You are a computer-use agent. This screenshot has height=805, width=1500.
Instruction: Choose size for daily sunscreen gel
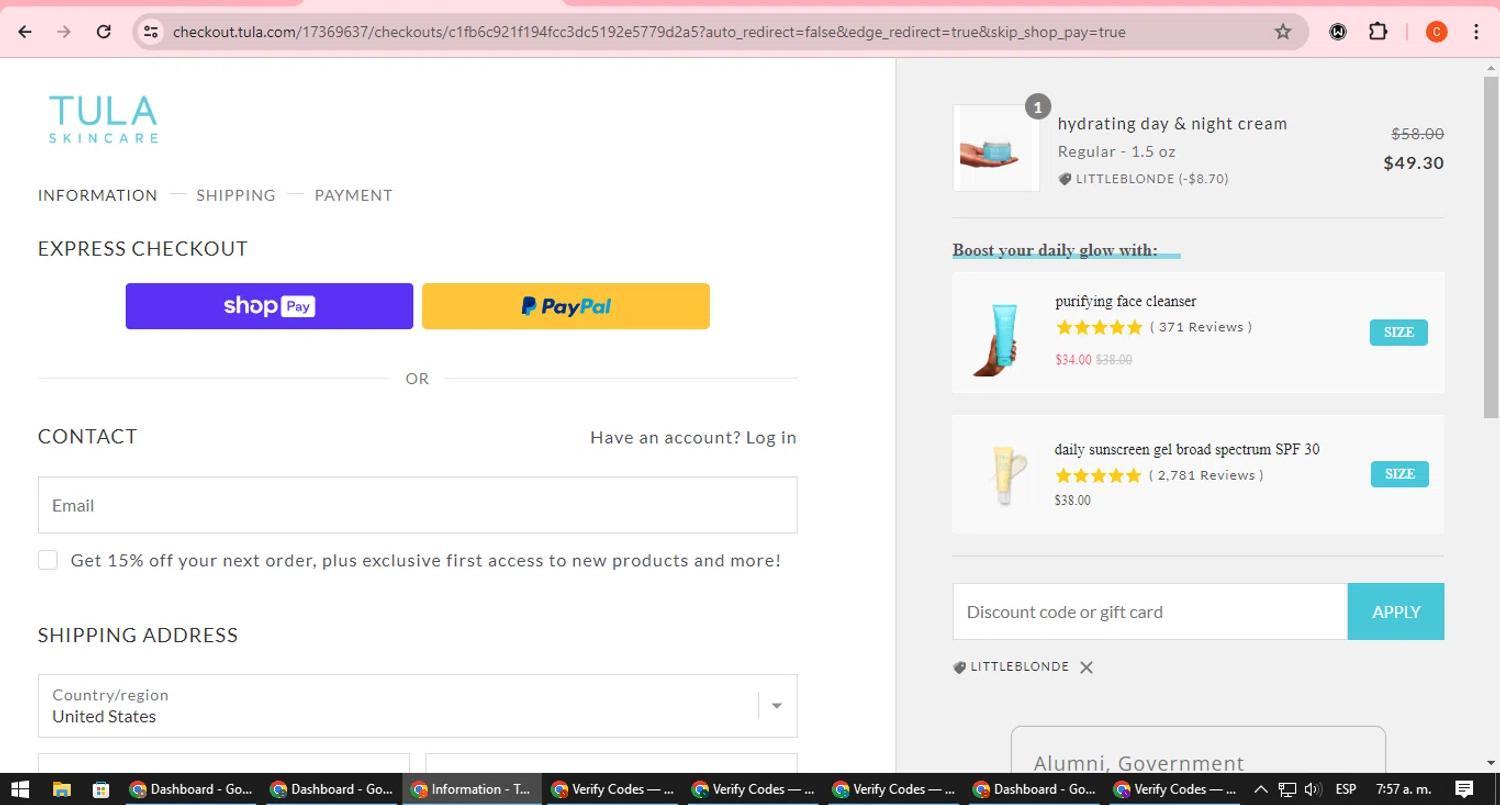point(1399,474)
